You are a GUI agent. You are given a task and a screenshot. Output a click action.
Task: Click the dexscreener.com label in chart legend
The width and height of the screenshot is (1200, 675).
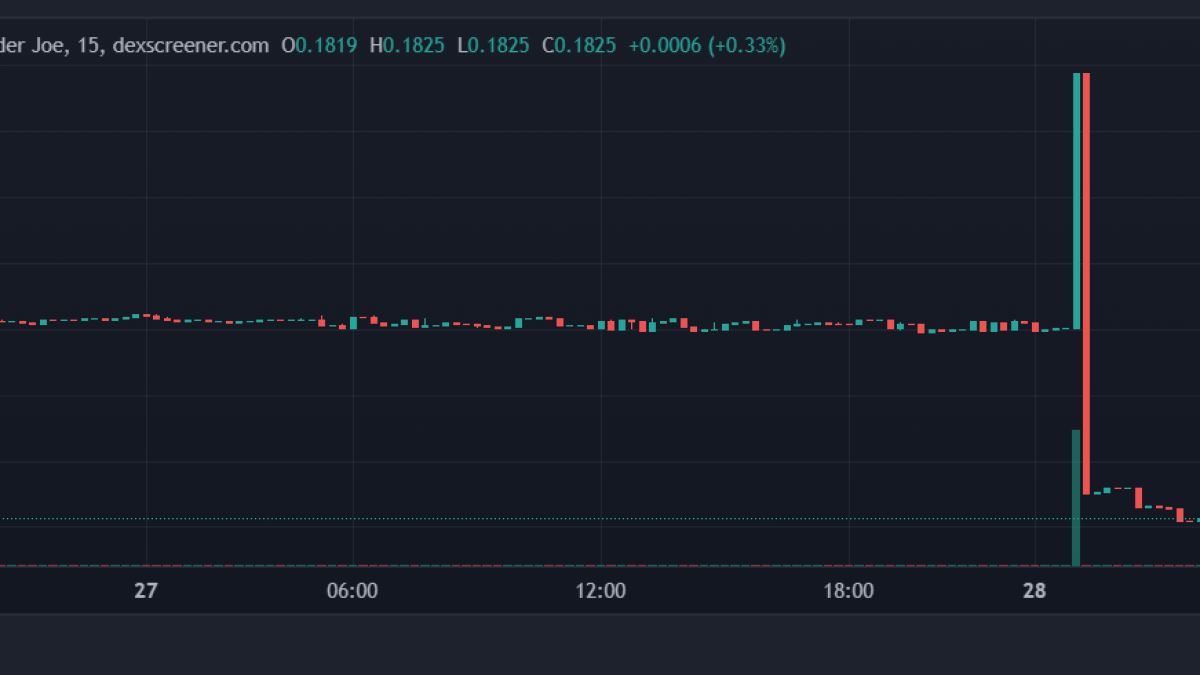pyautogui.click(x=190, y=45)
